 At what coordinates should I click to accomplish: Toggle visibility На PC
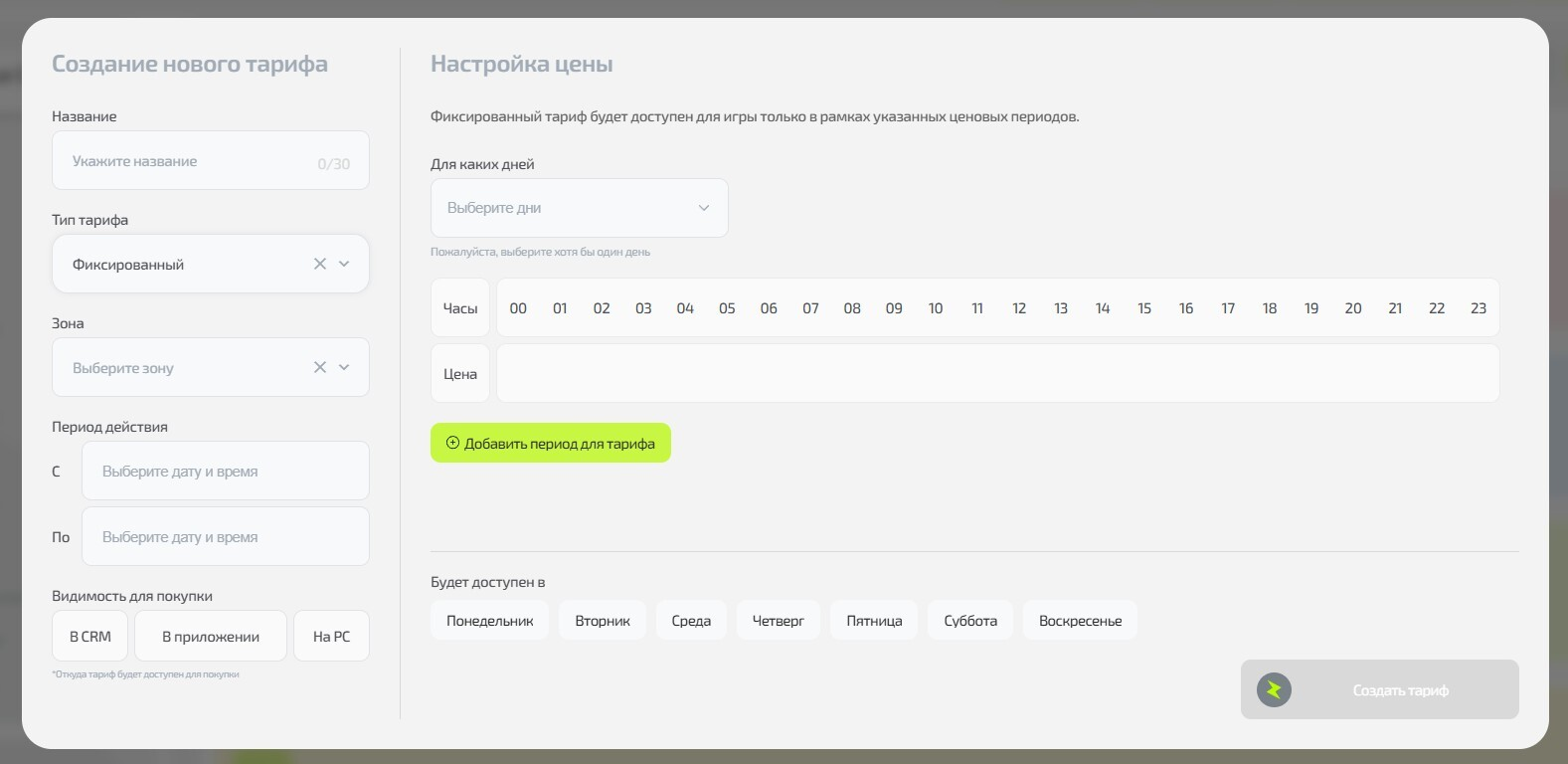pyautogui.click(x=331, y=636)
